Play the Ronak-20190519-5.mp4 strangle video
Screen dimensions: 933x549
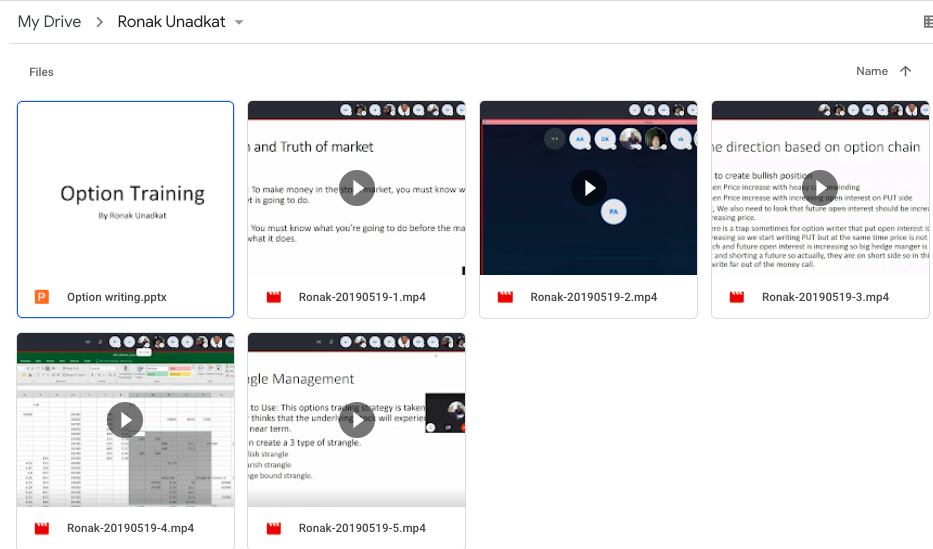pos(356,420)
